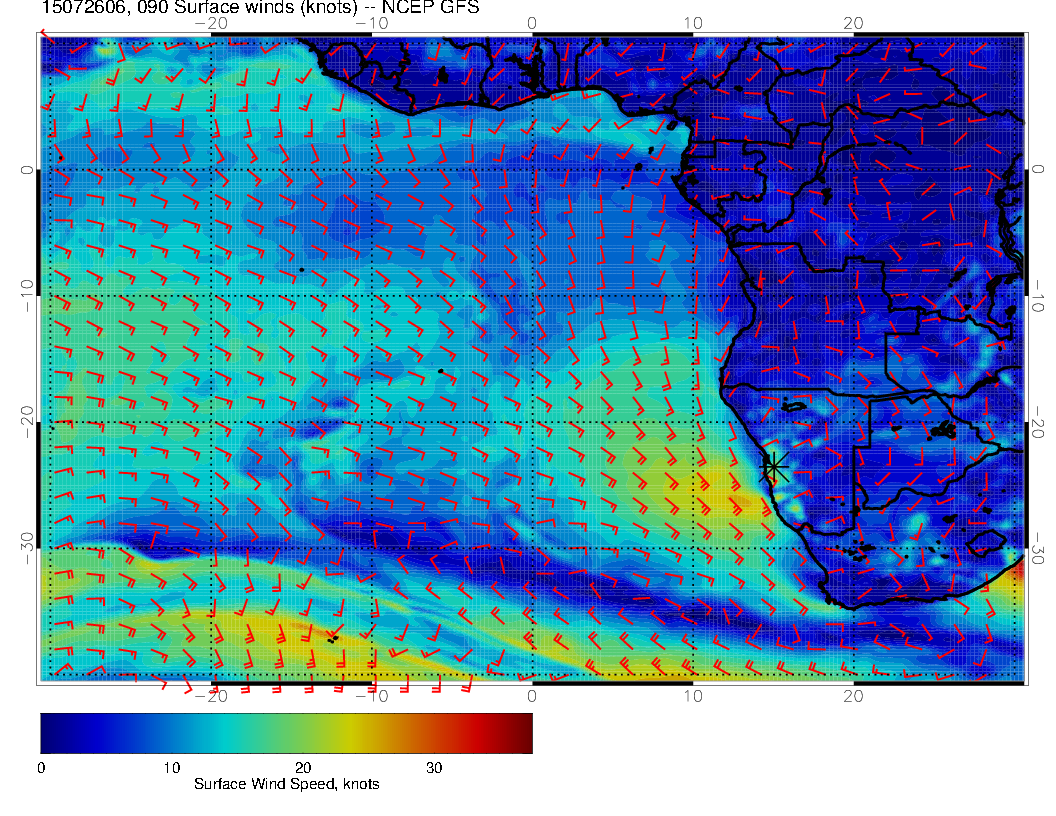Click the left axis latitude label '−30'

[x=26, y=548]
